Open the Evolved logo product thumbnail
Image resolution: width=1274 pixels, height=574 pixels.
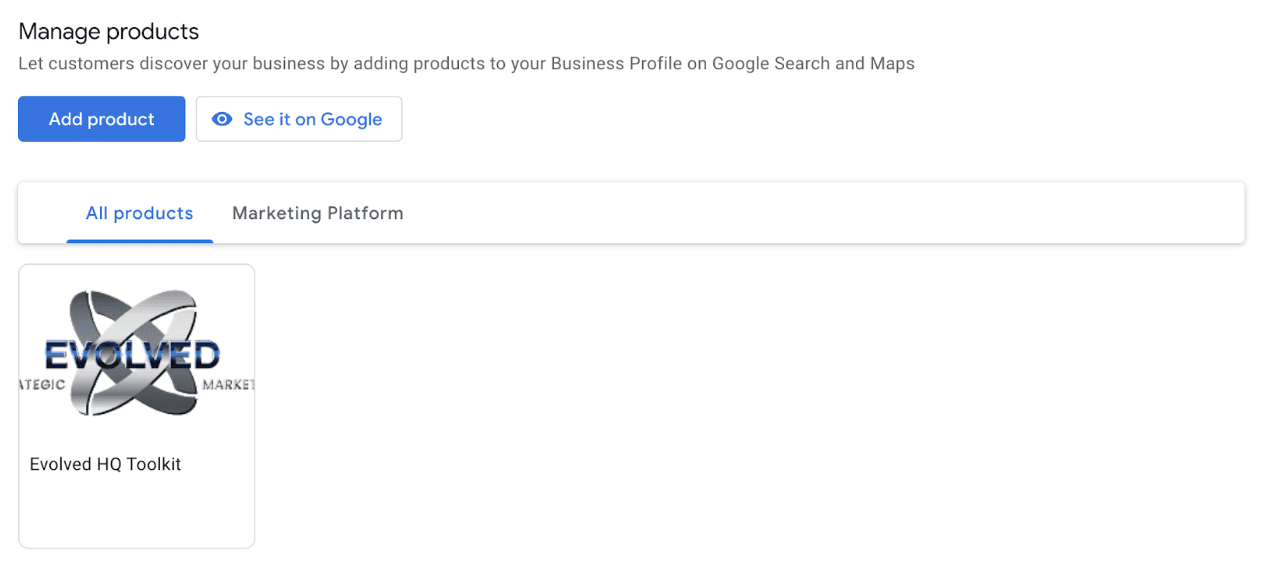tap(137, 353)
